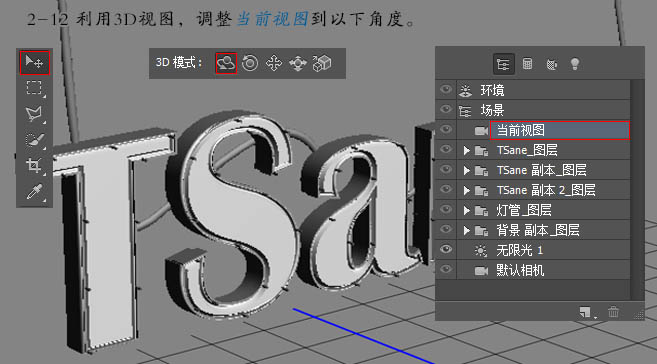Expand the 灯管_图层 group

466,210
